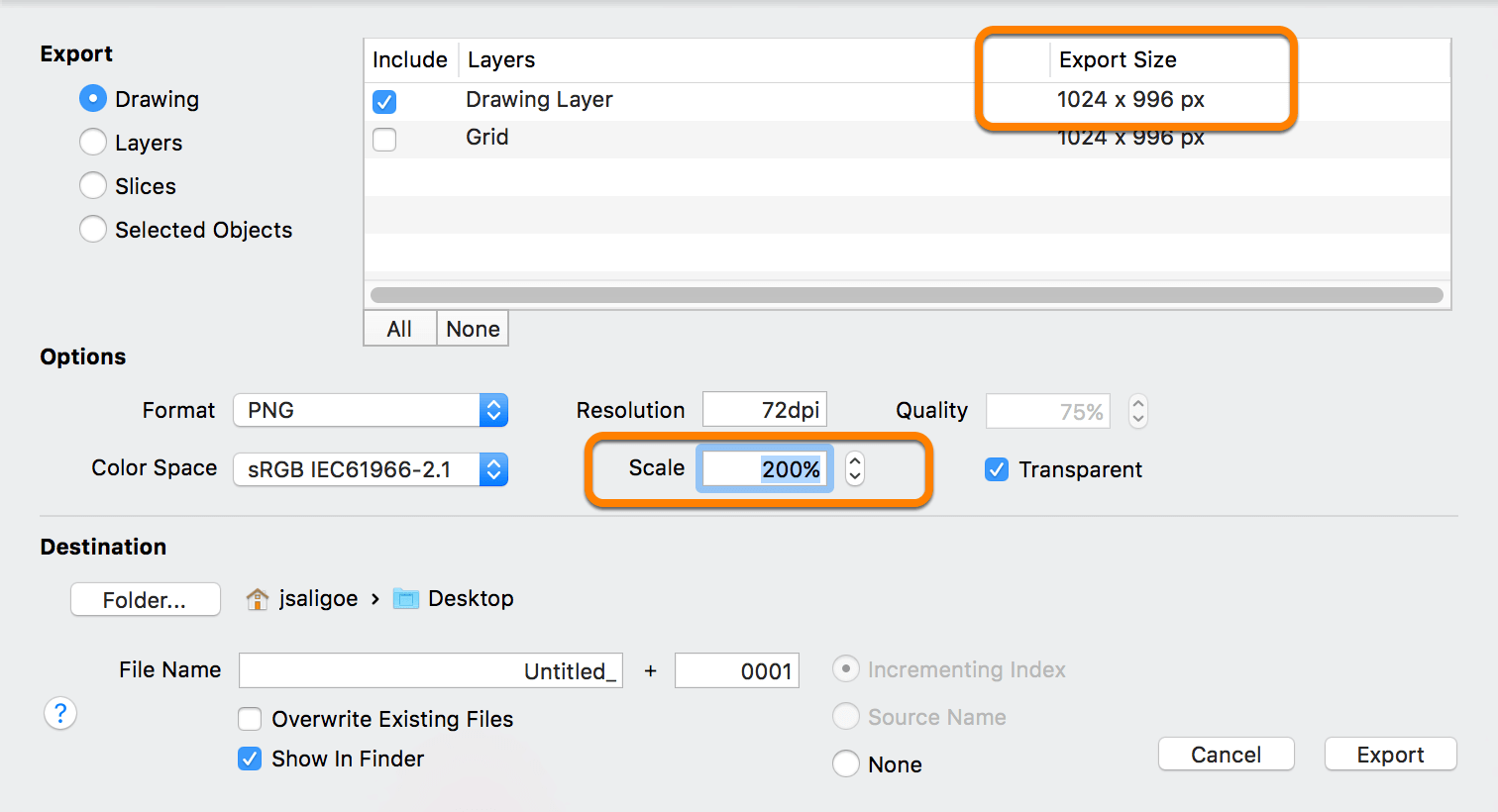Viewport: 1498px width, 812px height.
Task: Click the File Name text field
Action: pyautogui.click(x=430, y=670)
